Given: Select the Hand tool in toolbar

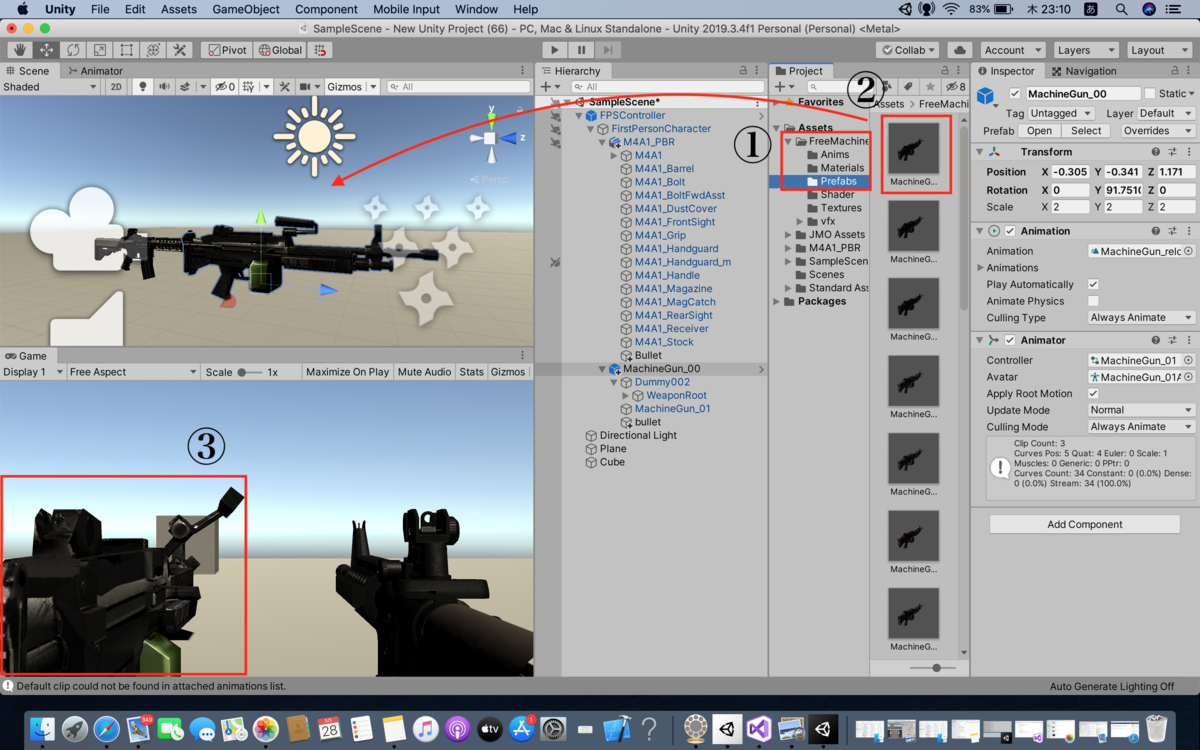Looking at the screenshot, I should (20, 50).
